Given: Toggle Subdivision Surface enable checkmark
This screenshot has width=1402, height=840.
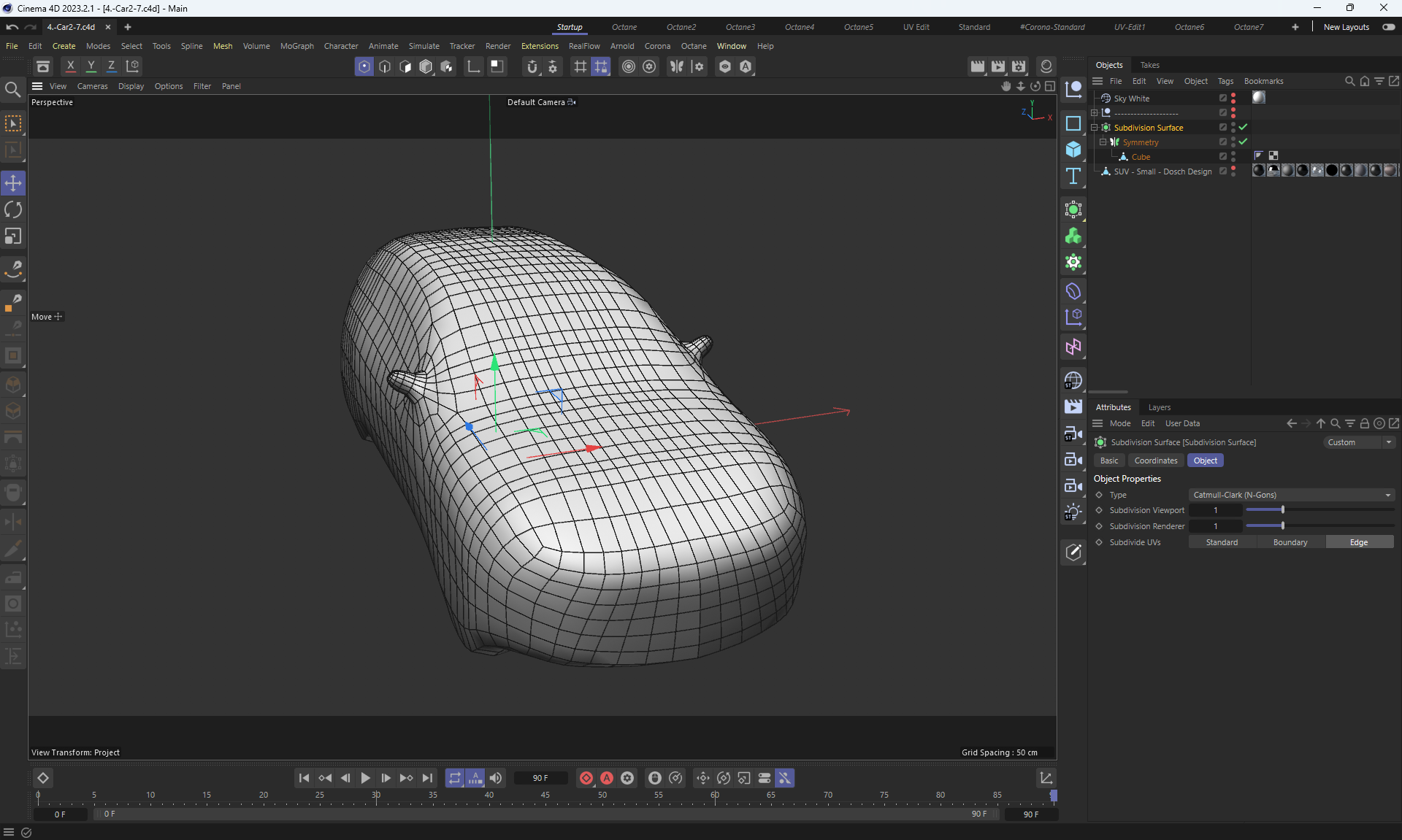Looking at the screenshot, I should coord(1243,128).
